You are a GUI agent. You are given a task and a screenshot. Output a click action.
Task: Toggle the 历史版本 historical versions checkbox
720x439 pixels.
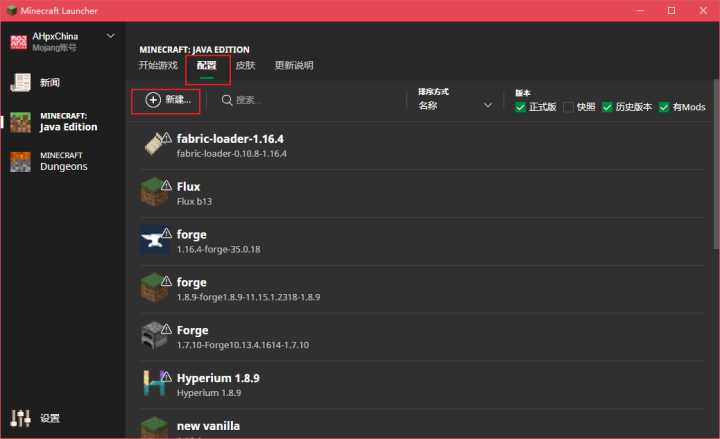point(607,107)
